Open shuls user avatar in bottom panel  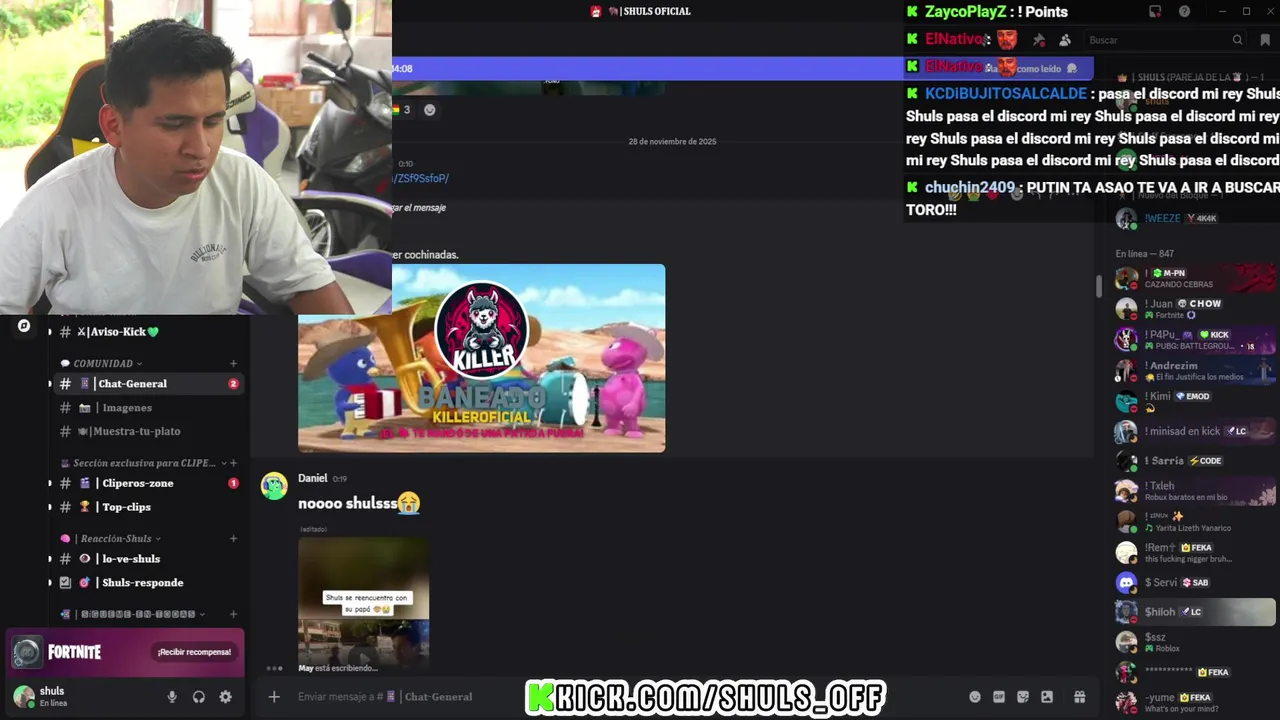[23, 697]
